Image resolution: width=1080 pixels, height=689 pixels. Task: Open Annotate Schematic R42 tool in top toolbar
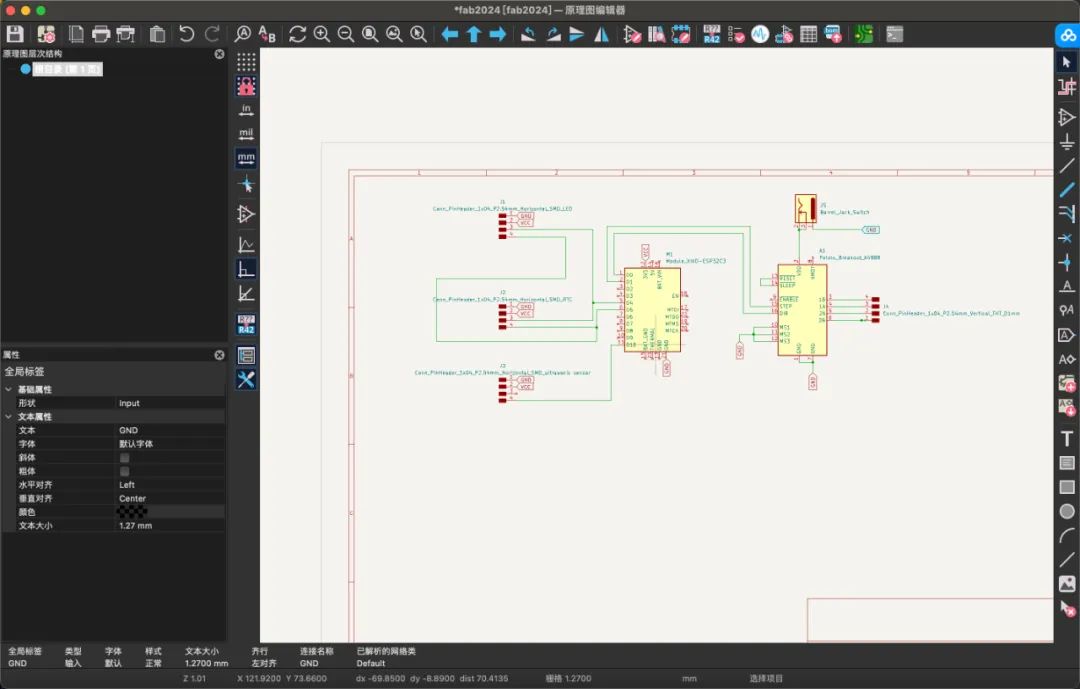pyautogui.click(x=712, y=34)
